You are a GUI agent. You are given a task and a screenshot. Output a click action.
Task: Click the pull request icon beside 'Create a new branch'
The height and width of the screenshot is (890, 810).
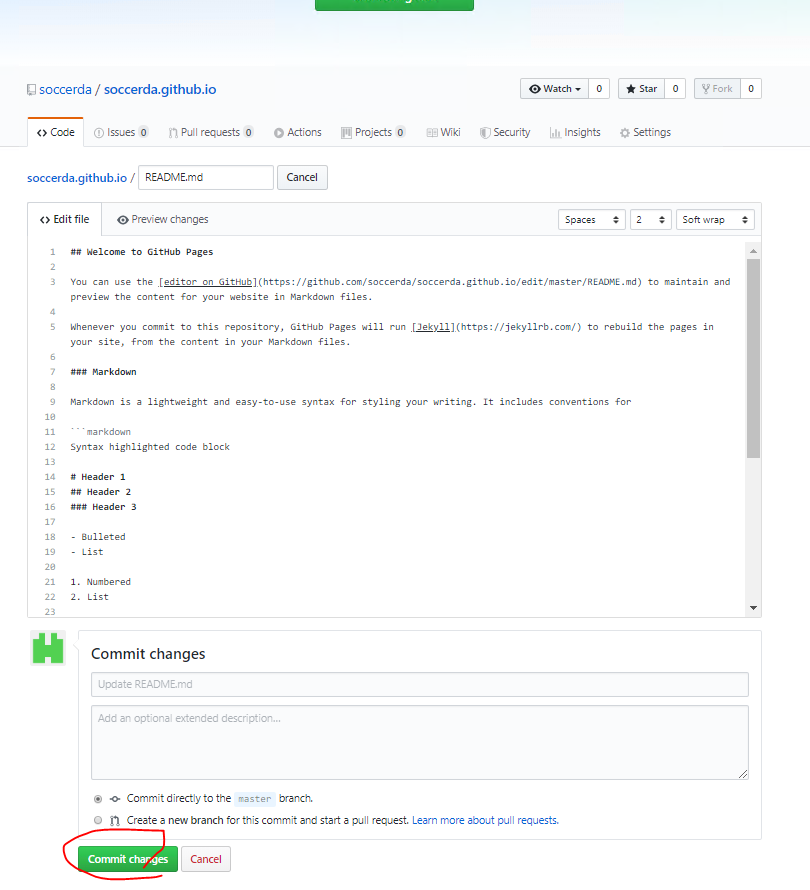[x=115, y=821]
